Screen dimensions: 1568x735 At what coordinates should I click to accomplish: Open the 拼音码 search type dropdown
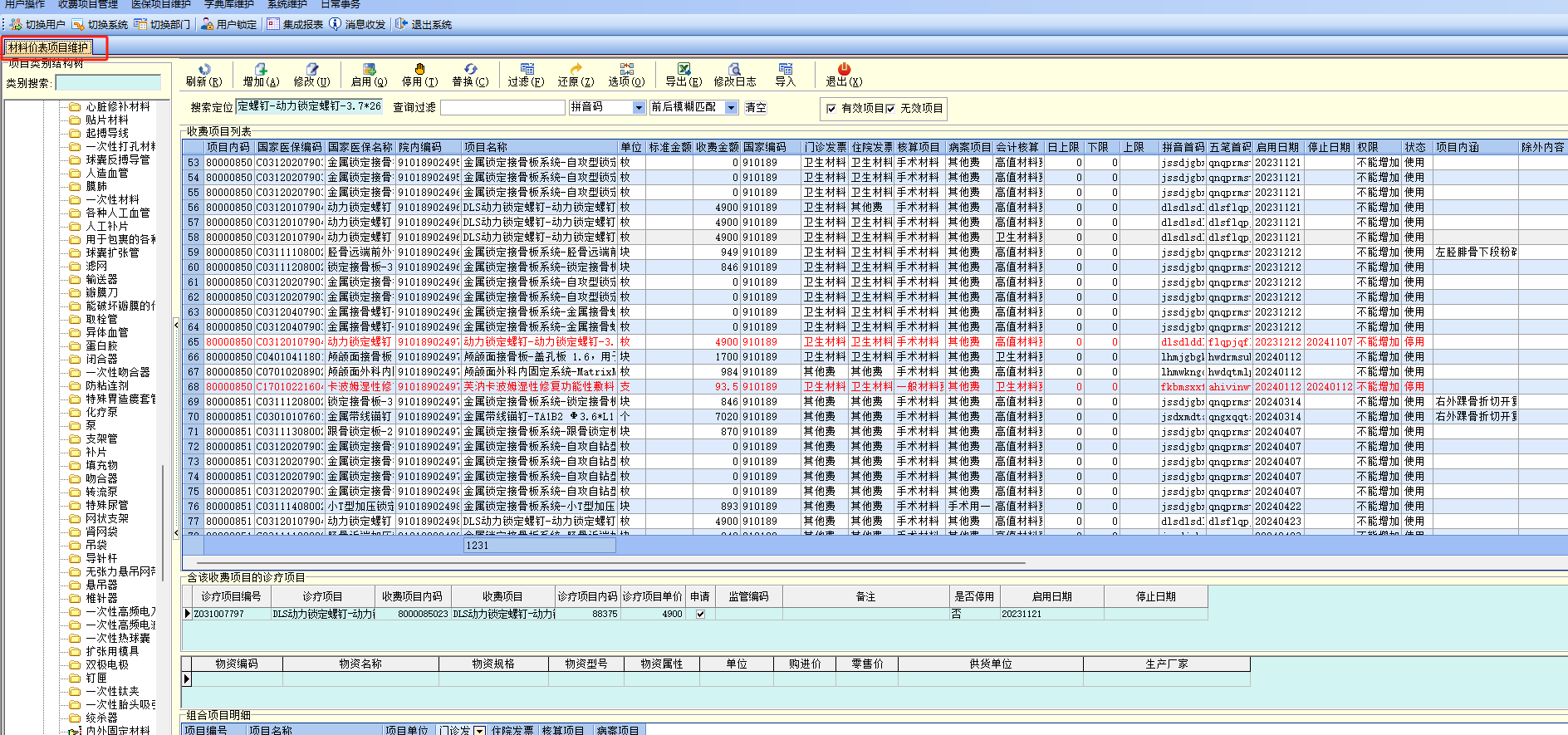coord(639,108)
